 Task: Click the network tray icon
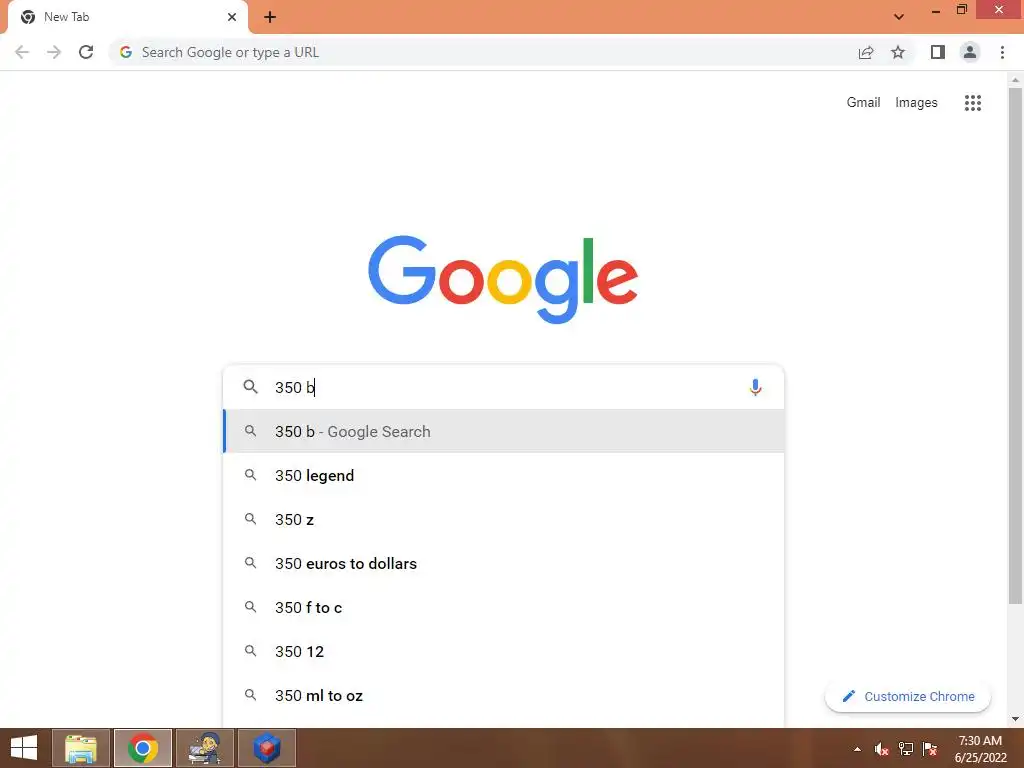(x=905, y=749)
